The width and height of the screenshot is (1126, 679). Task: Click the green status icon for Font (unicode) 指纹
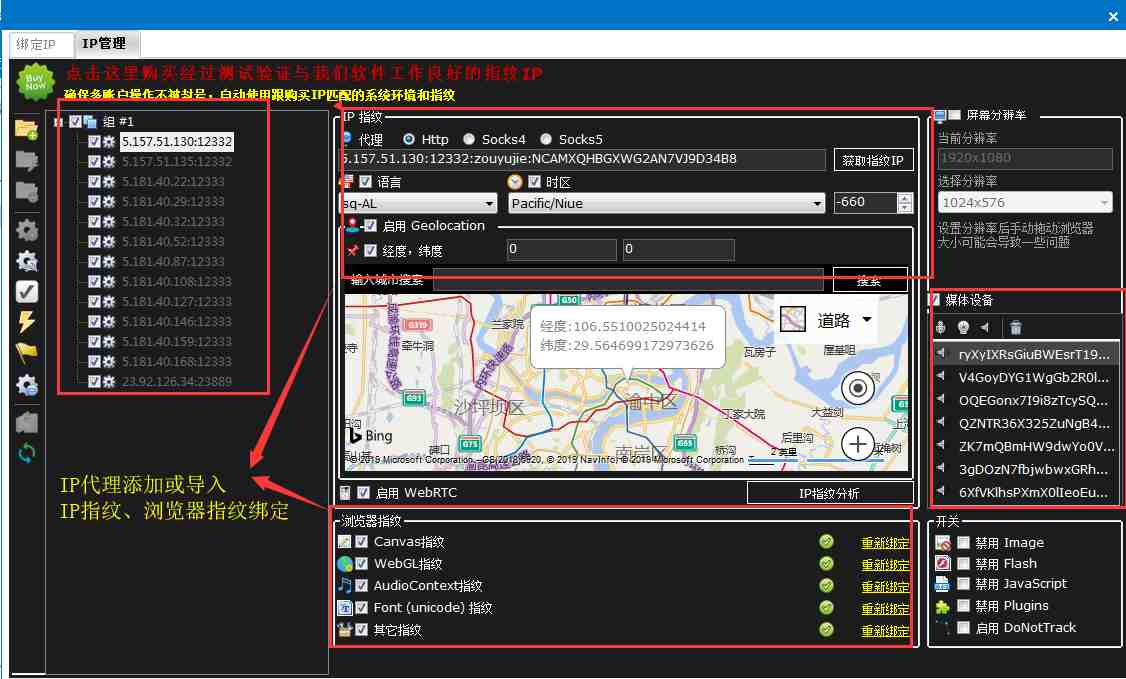pyautogui.click(x=827, y=608)
